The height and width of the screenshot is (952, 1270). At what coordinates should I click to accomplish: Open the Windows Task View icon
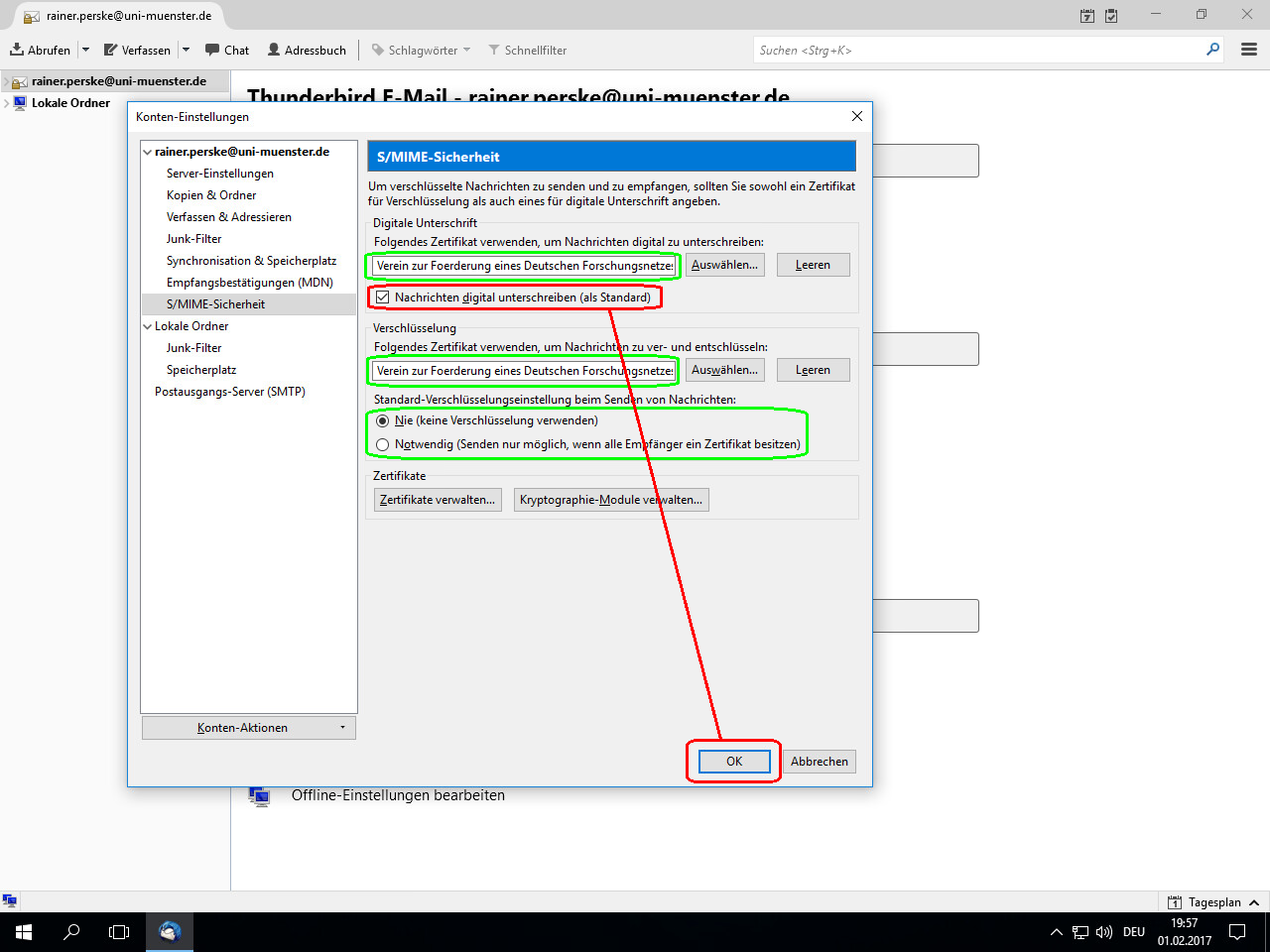click(x=119, y=932)
